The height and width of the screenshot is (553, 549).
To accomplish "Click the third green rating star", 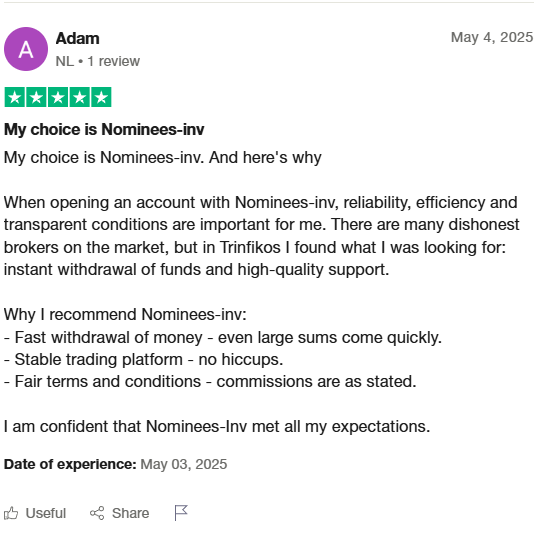I will click(x=58, y=97).
